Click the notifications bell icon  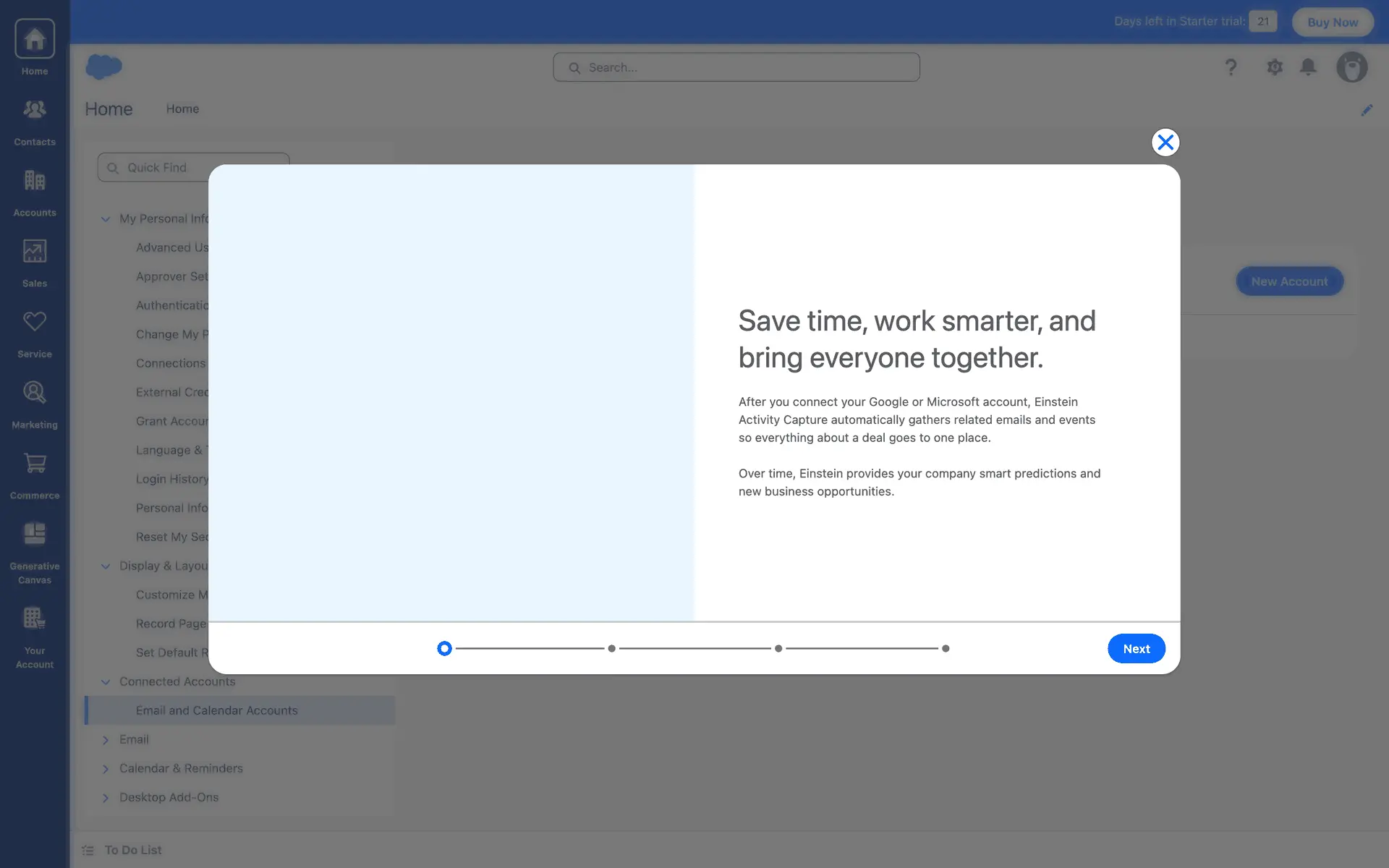1308,67
